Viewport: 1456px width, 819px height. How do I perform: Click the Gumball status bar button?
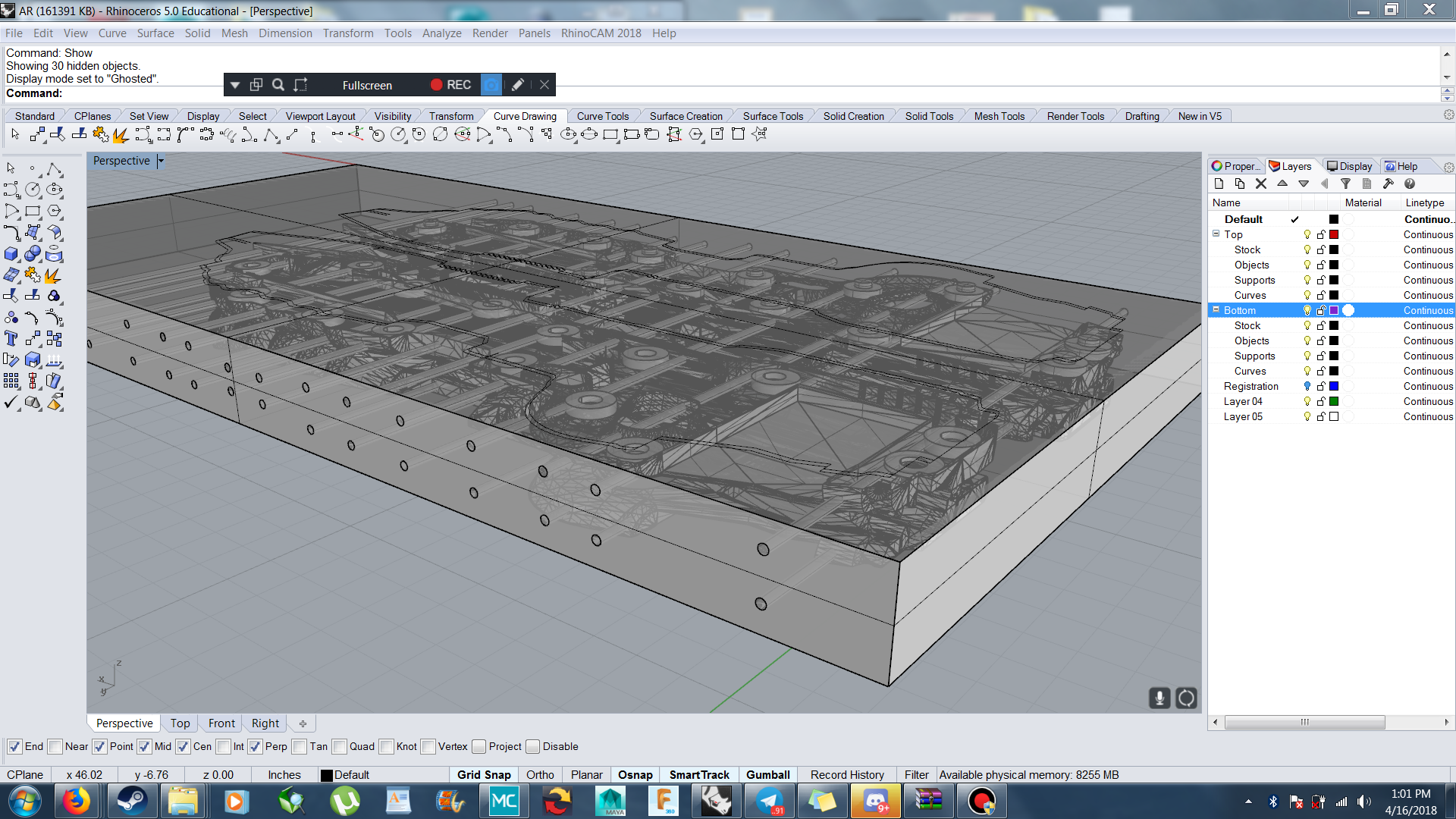(767, 775)
